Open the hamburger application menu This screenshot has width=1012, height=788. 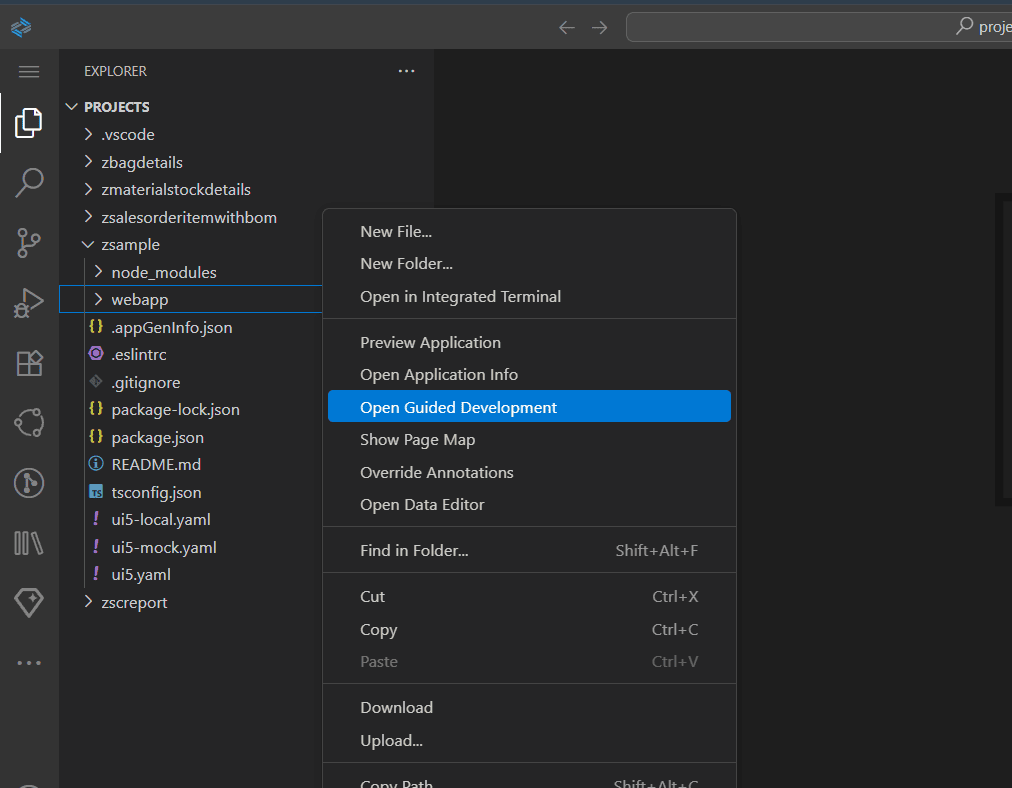tap(29, 72)
